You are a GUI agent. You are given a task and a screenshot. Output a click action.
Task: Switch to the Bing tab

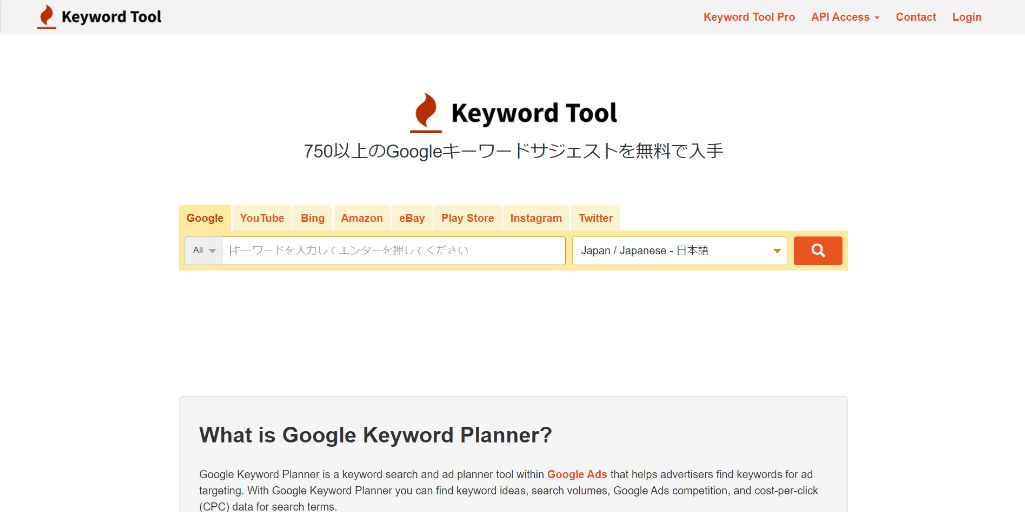click(x=312, y=218)
